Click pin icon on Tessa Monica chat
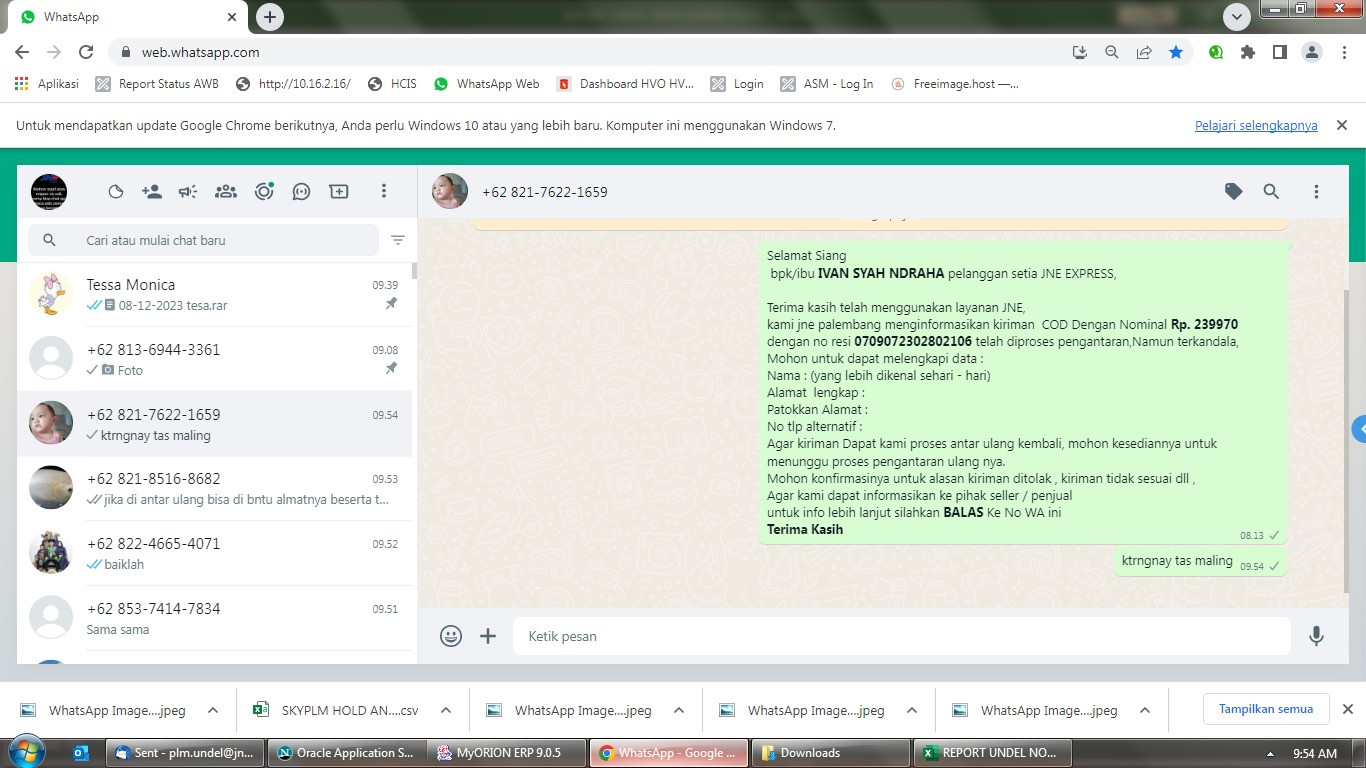Viewport: 1366px width, 768px height. (391, 304)
